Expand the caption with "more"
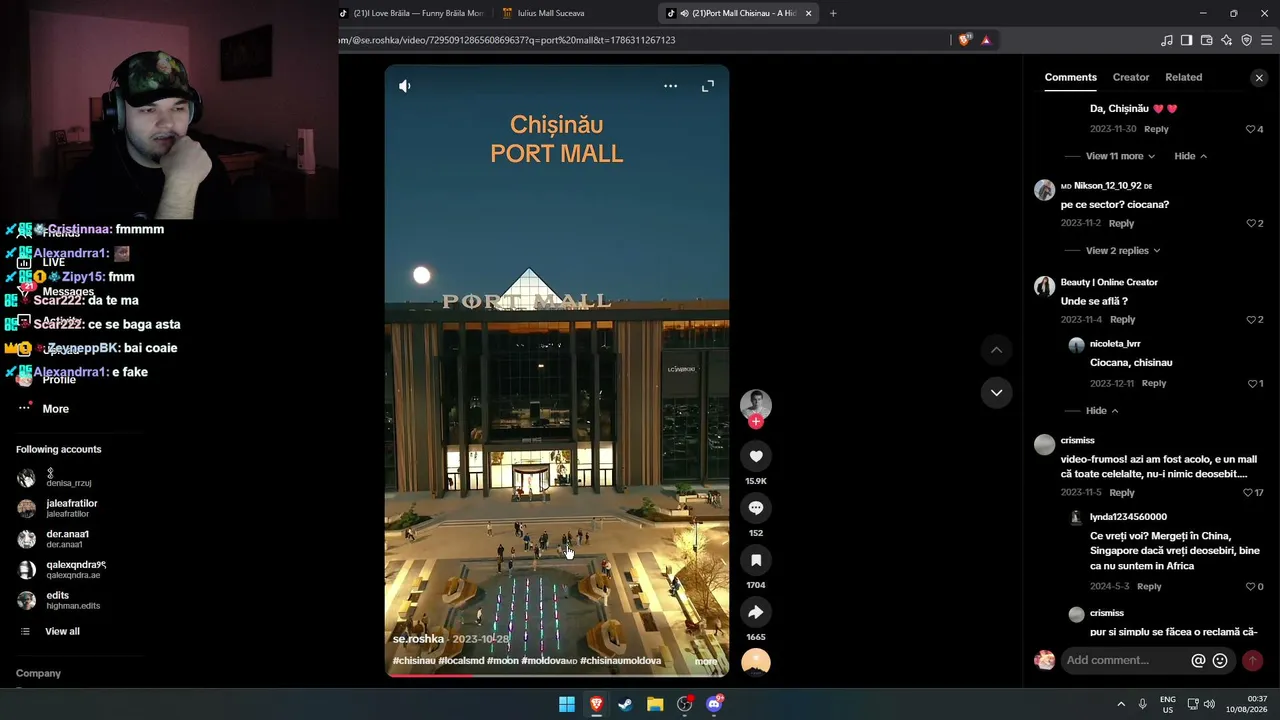Viewport: 1280px width, 720px height. (x=706, y=661)
